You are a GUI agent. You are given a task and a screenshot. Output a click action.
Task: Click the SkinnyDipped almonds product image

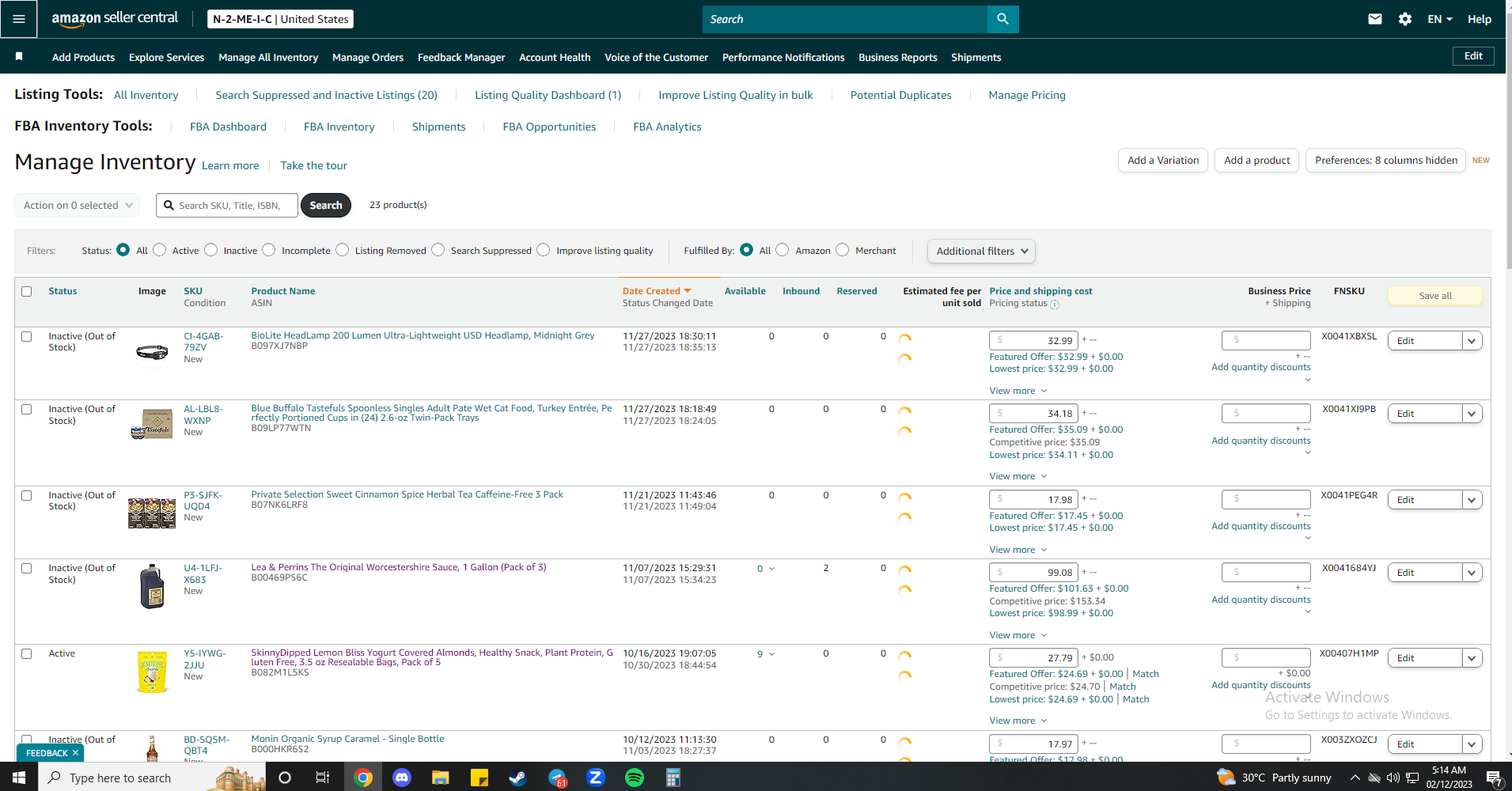click(152, 672)
